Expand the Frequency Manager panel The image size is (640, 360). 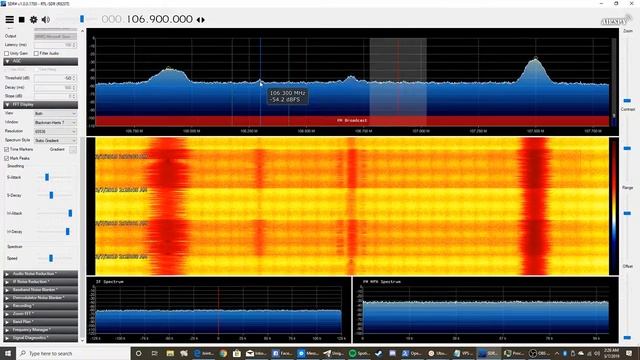pyautogui.click(x=40, y=330)
